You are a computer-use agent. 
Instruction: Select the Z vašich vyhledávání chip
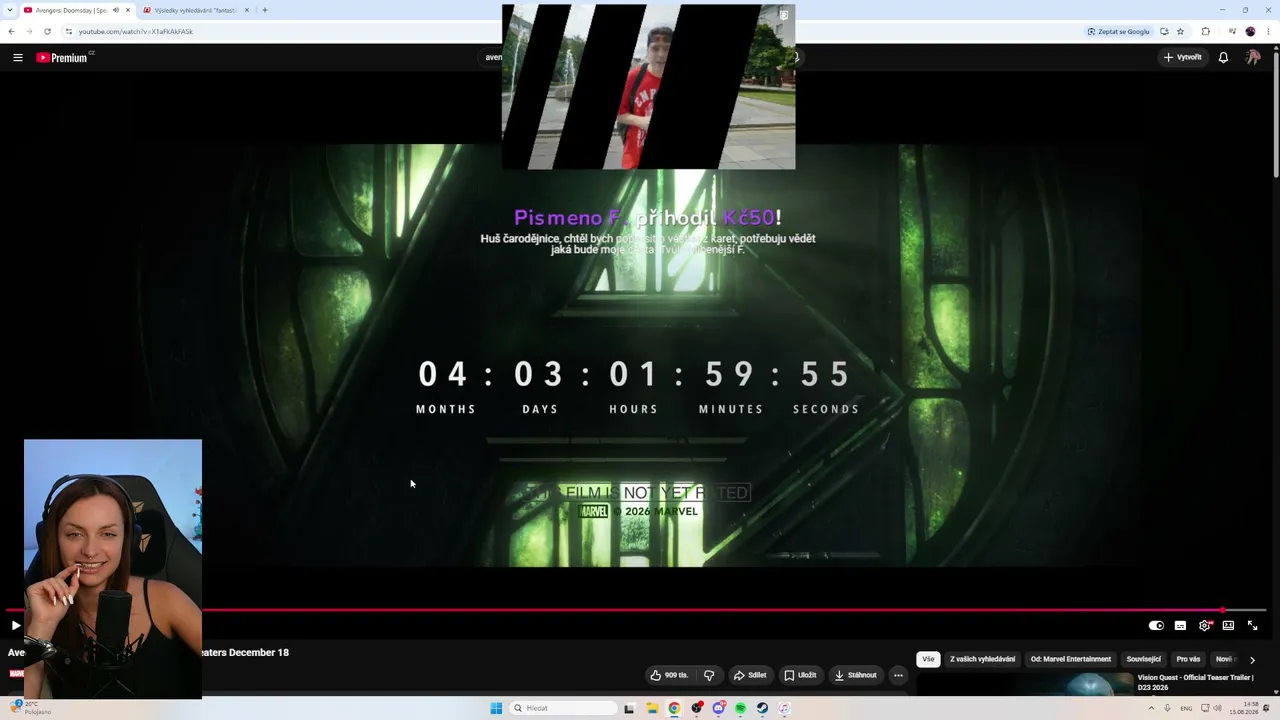tap(982, 659)
